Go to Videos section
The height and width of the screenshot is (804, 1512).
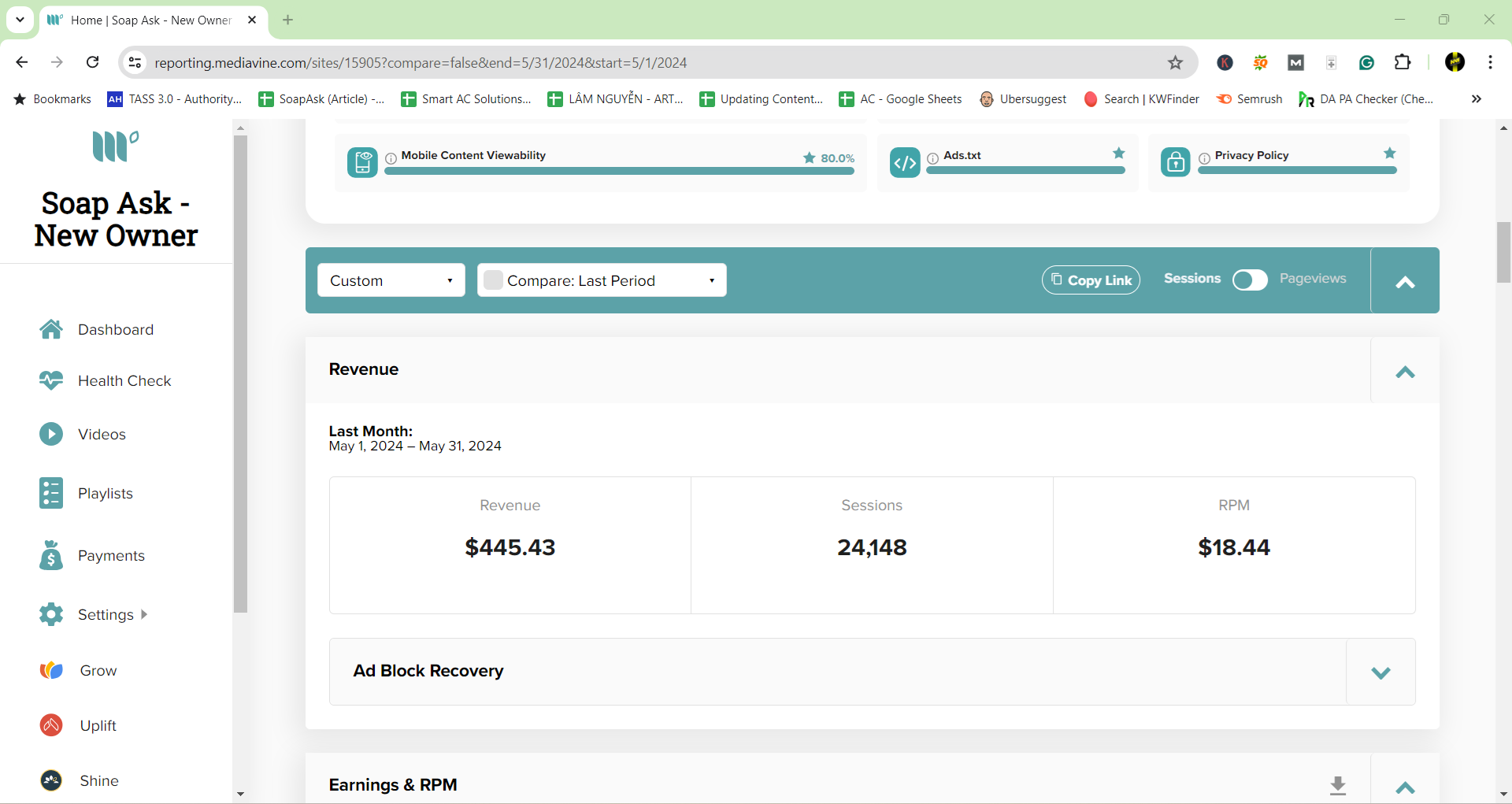[x=102, y=434]
